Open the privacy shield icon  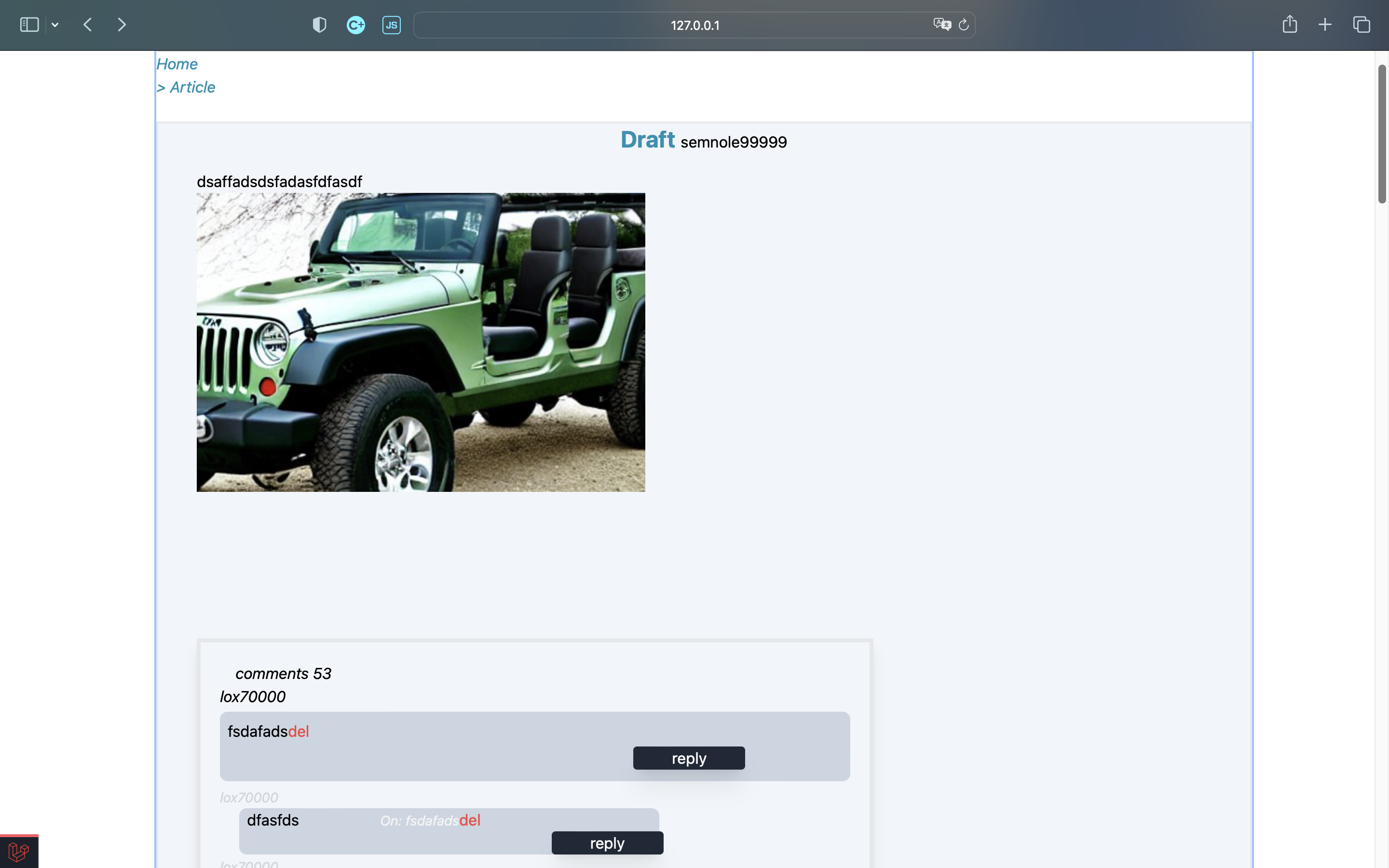pos(320,25)
